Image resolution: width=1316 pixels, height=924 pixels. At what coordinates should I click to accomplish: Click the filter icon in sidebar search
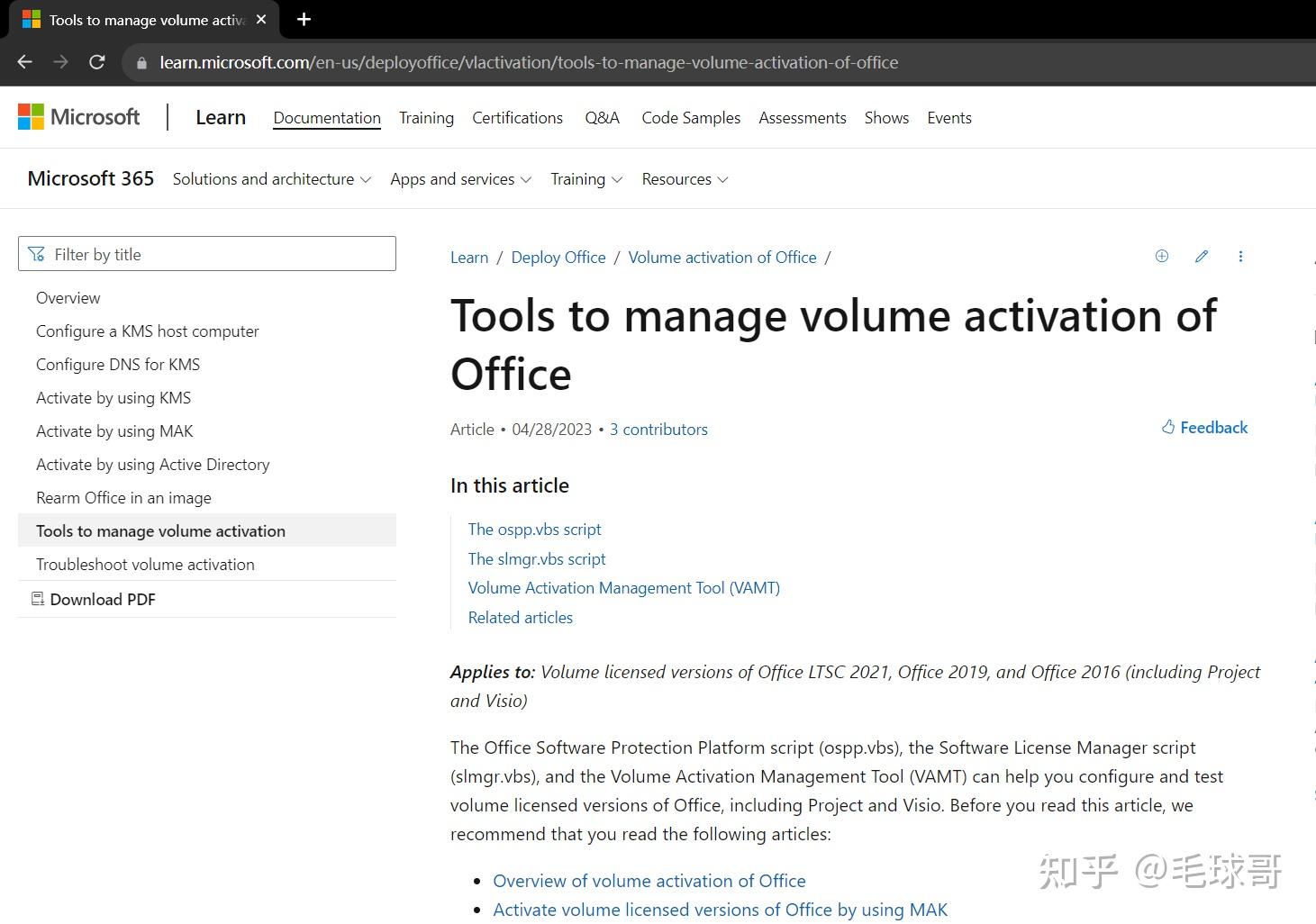(37, 255)
